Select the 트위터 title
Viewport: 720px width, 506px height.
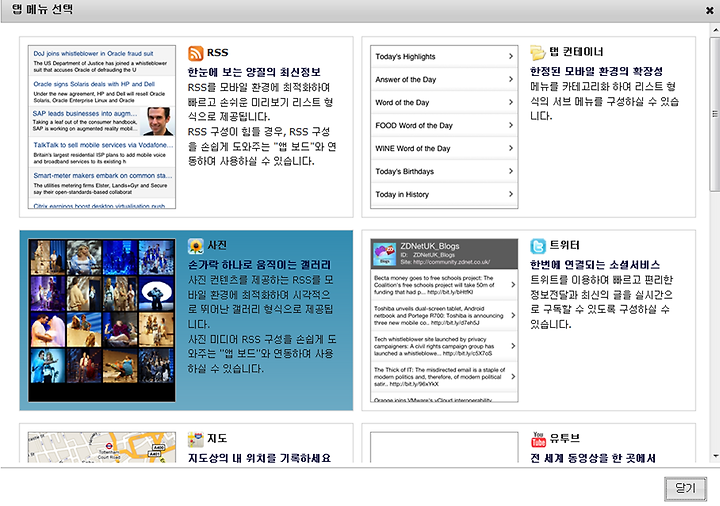click(x=565, y=245)
